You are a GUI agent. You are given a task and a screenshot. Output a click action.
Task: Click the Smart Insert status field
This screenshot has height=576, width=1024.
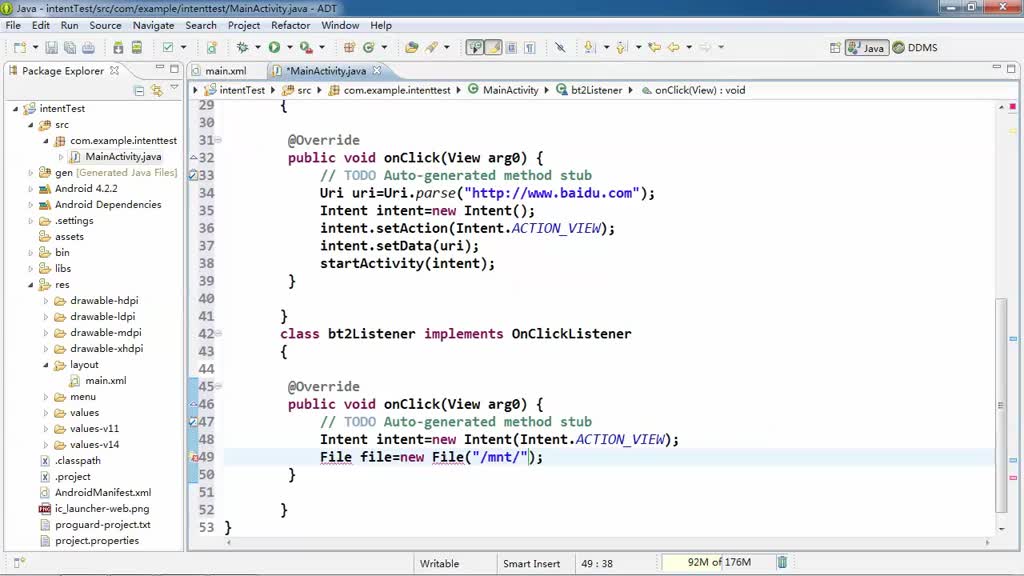531,564
